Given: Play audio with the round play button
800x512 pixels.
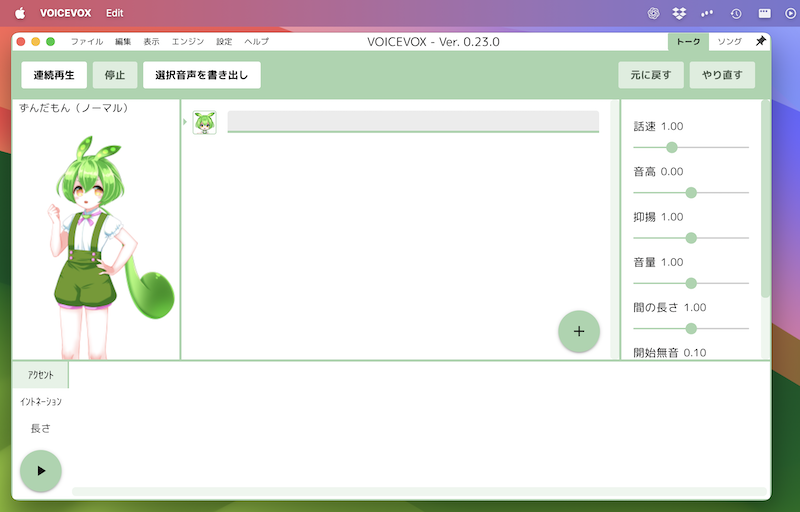Looking at the screenshot, I should tap(41, 471).
